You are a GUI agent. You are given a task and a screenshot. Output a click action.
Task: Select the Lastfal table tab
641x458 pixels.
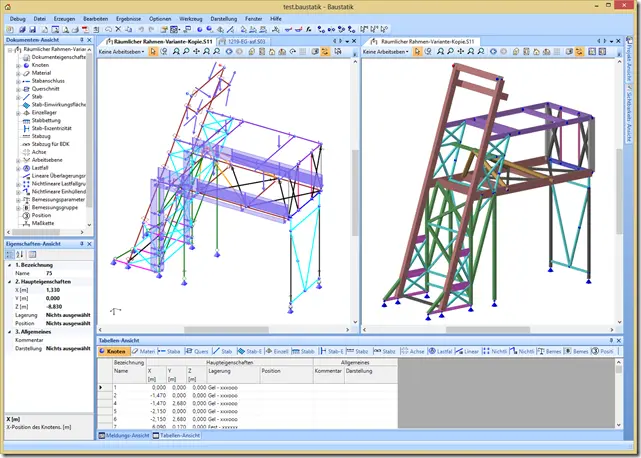pos(440,351)
